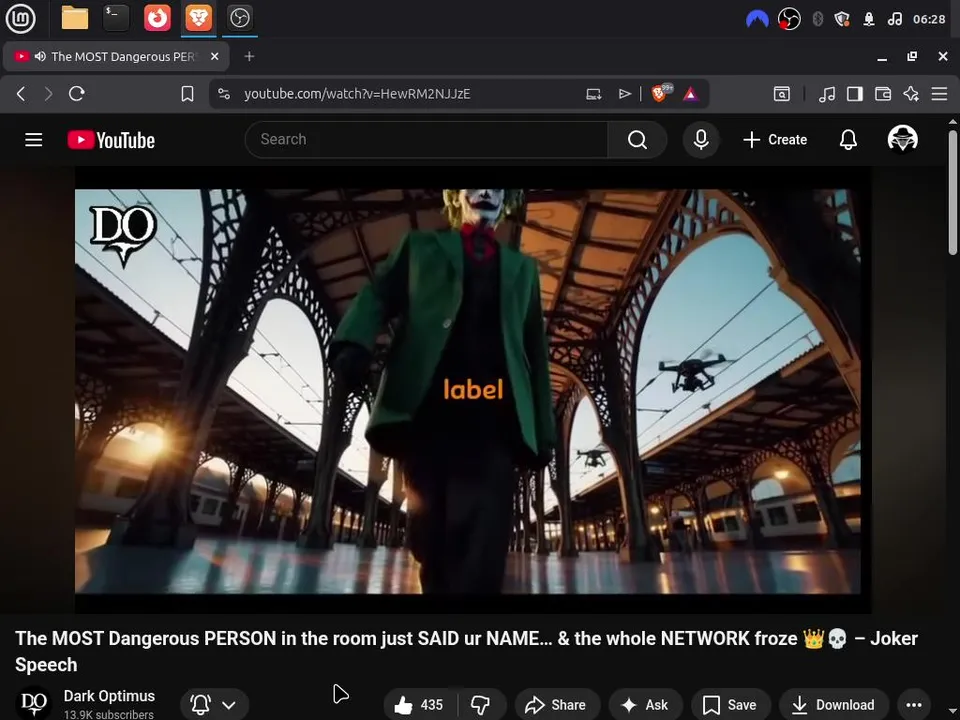Open the Dark Optimus channel link
The width and height of the screenshot is (960, 720).
(x=109, y=696)
